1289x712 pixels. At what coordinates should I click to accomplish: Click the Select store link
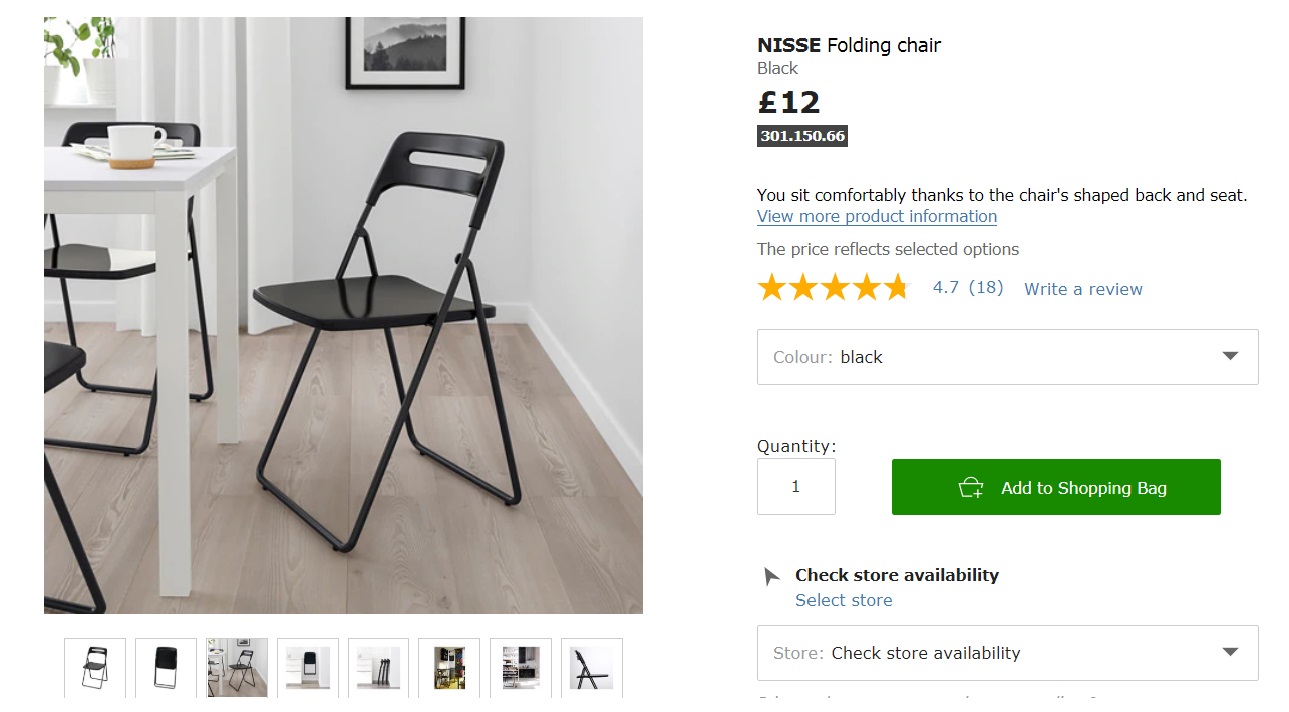click(x=843, y=600)
